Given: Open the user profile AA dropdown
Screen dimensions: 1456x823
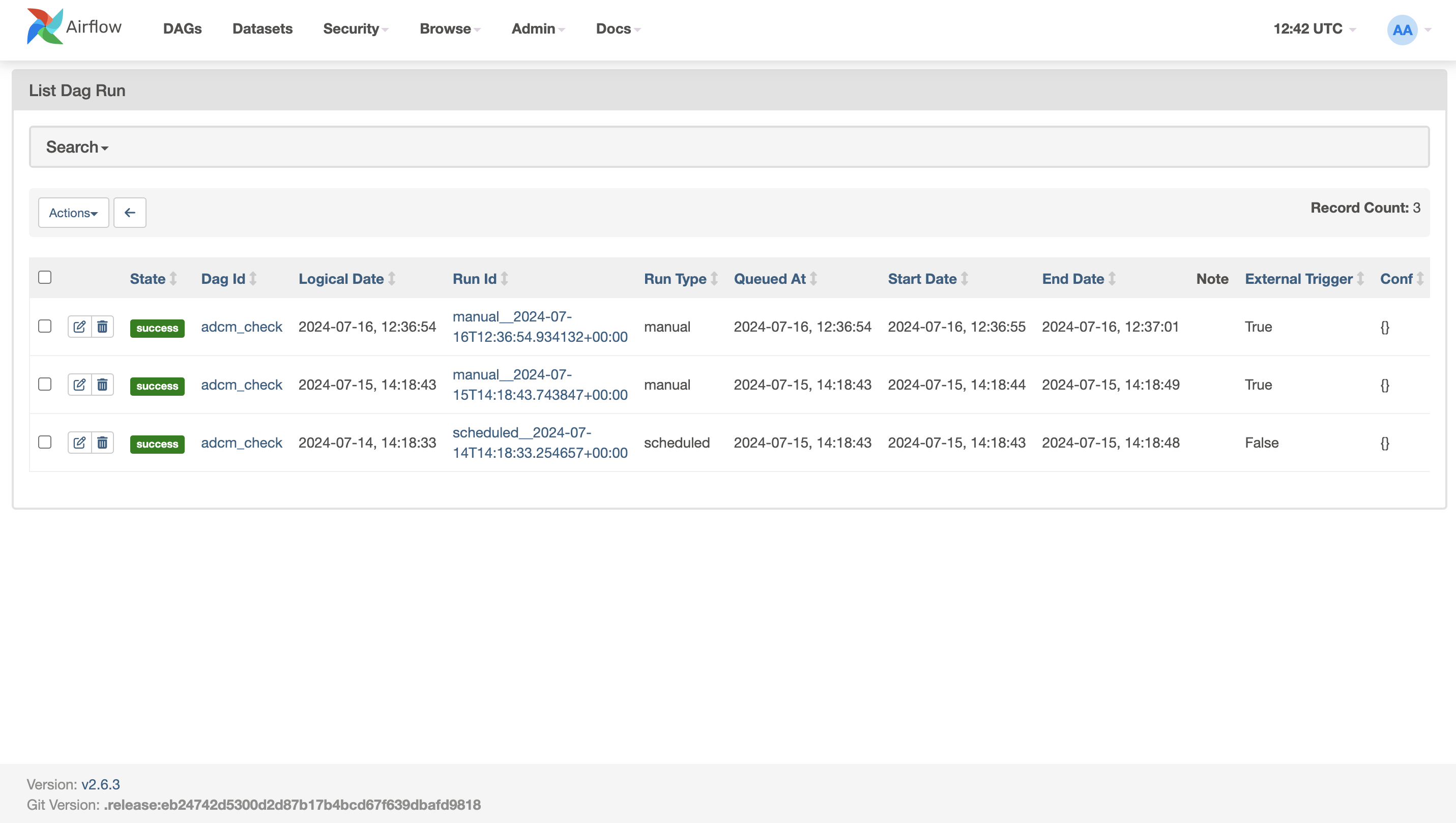Looking at the screenshot, I should (1402, 30).
